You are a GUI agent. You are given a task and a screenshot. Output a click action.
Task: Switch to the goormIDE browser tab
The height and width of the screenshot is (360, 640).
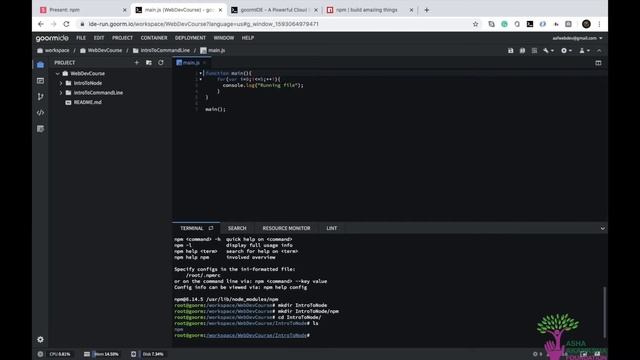[274, 10]
